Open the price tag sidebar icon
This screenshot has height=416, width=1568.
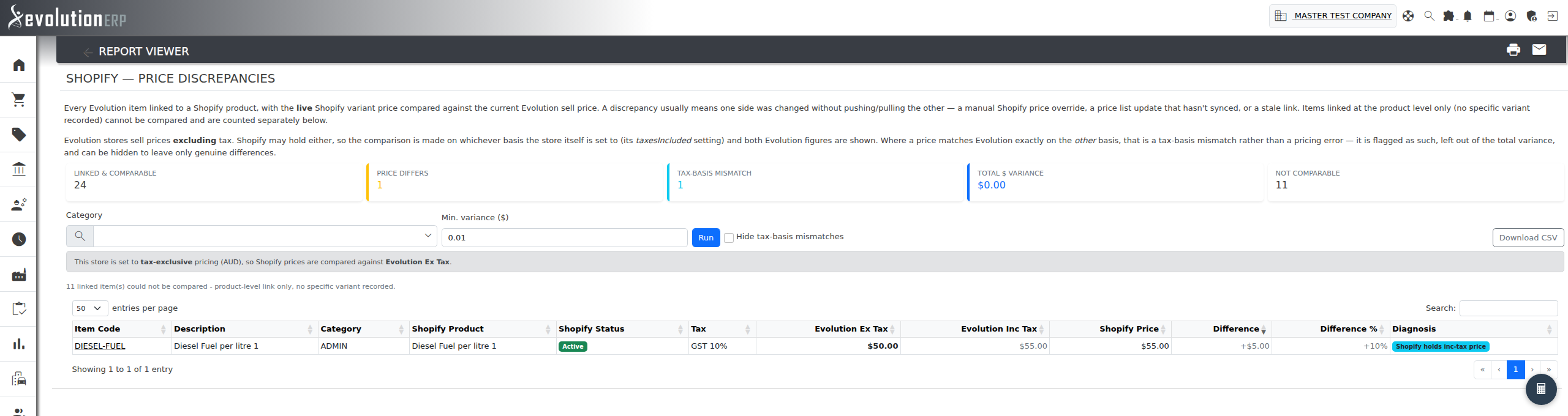tap(19, 135)
